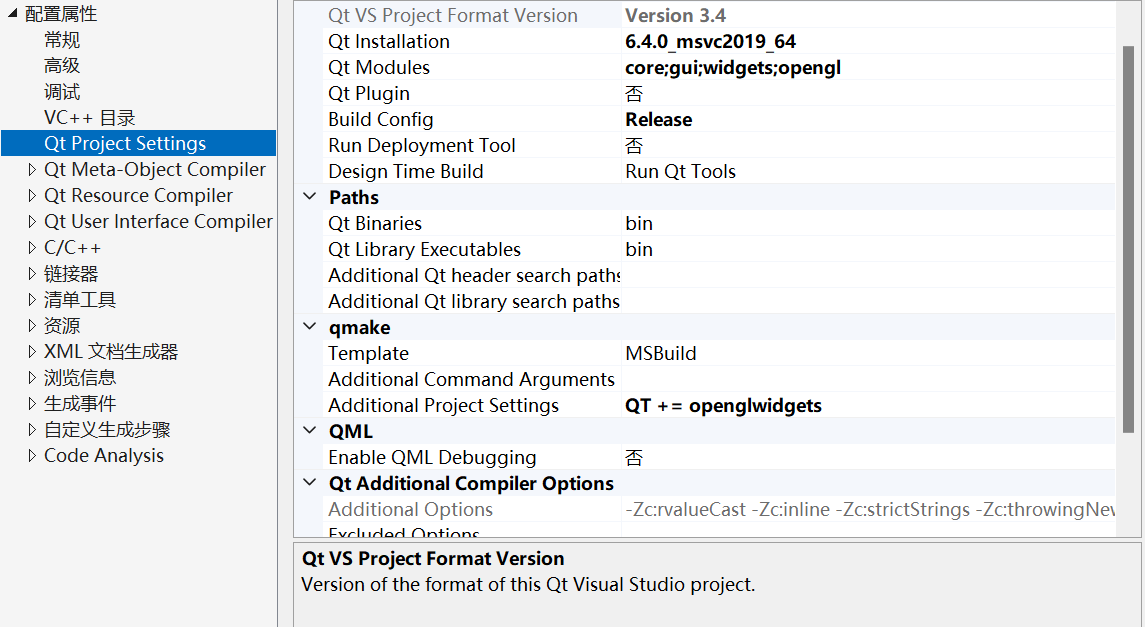Select the 常规 settings page
The width and height of the screenshot is (1145, 627).
(62, 40)
